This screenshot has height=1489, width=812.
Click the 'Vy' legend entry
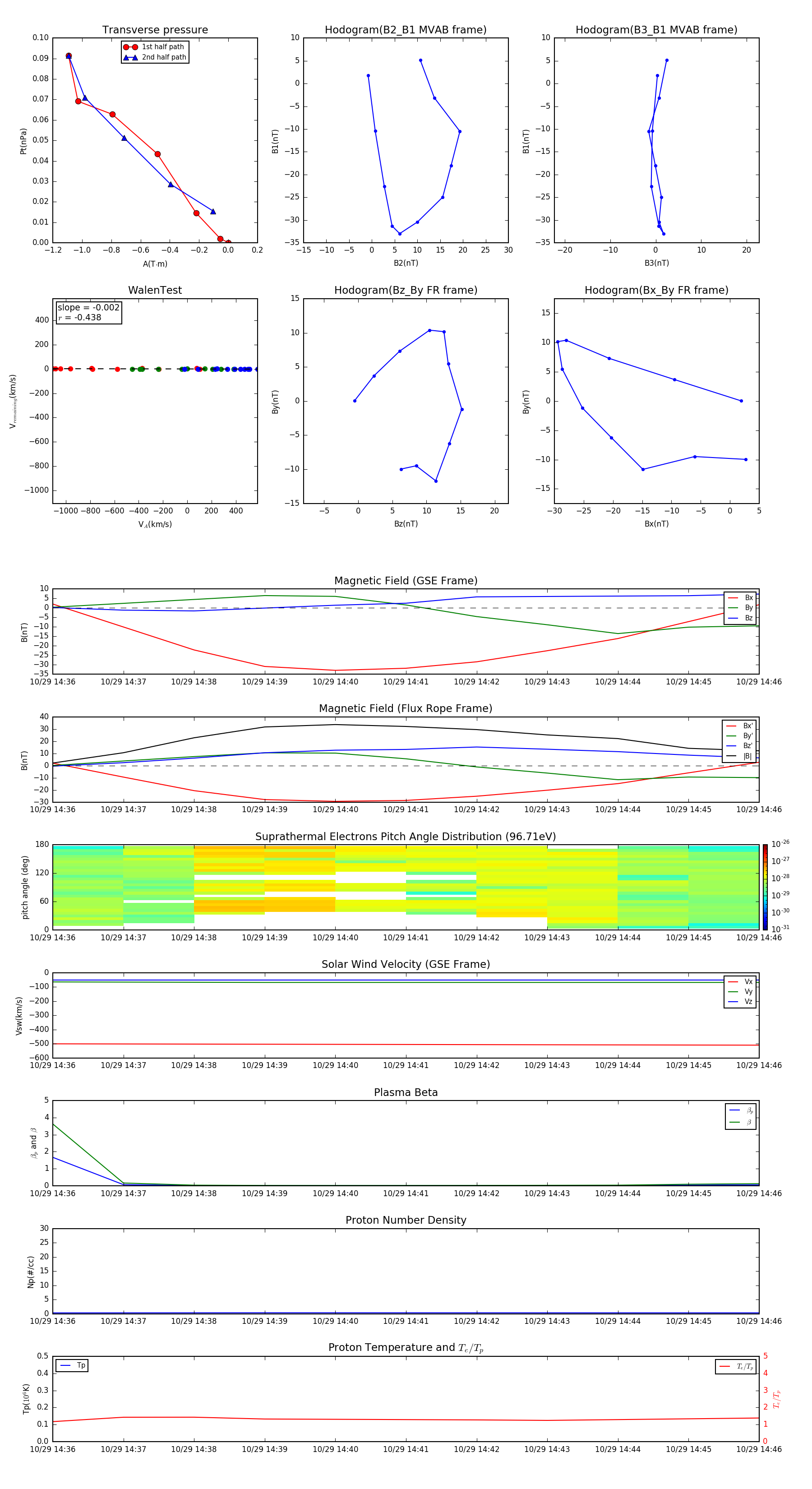coord(740,991)
